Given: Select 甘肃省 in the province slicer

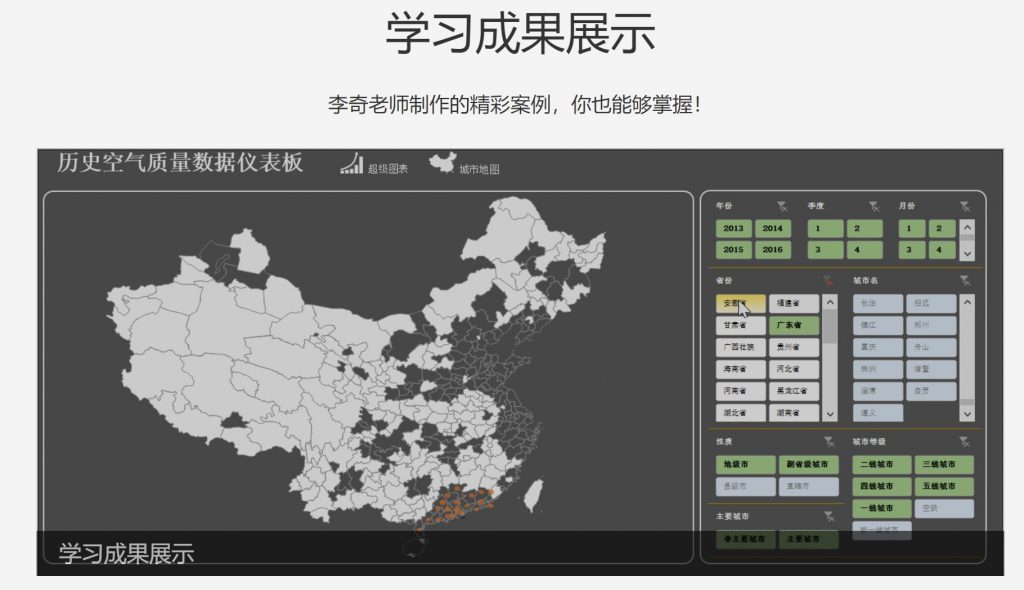Looking at the screenshot, I should [741, 325].
